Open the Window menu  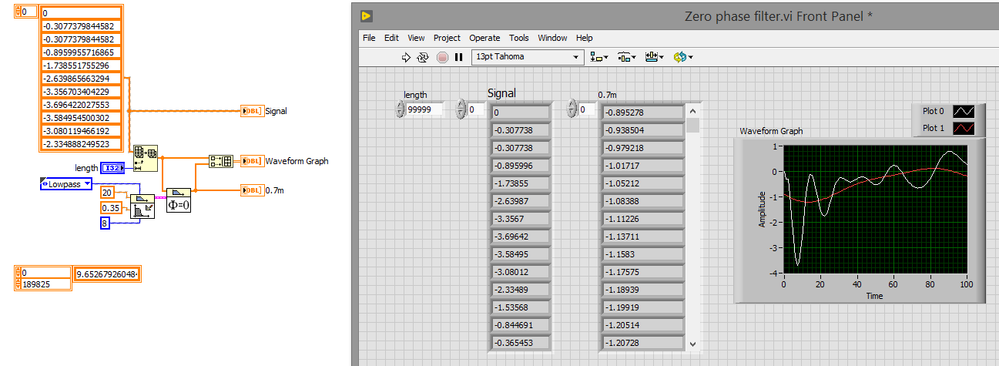click(x=552, y=38)
